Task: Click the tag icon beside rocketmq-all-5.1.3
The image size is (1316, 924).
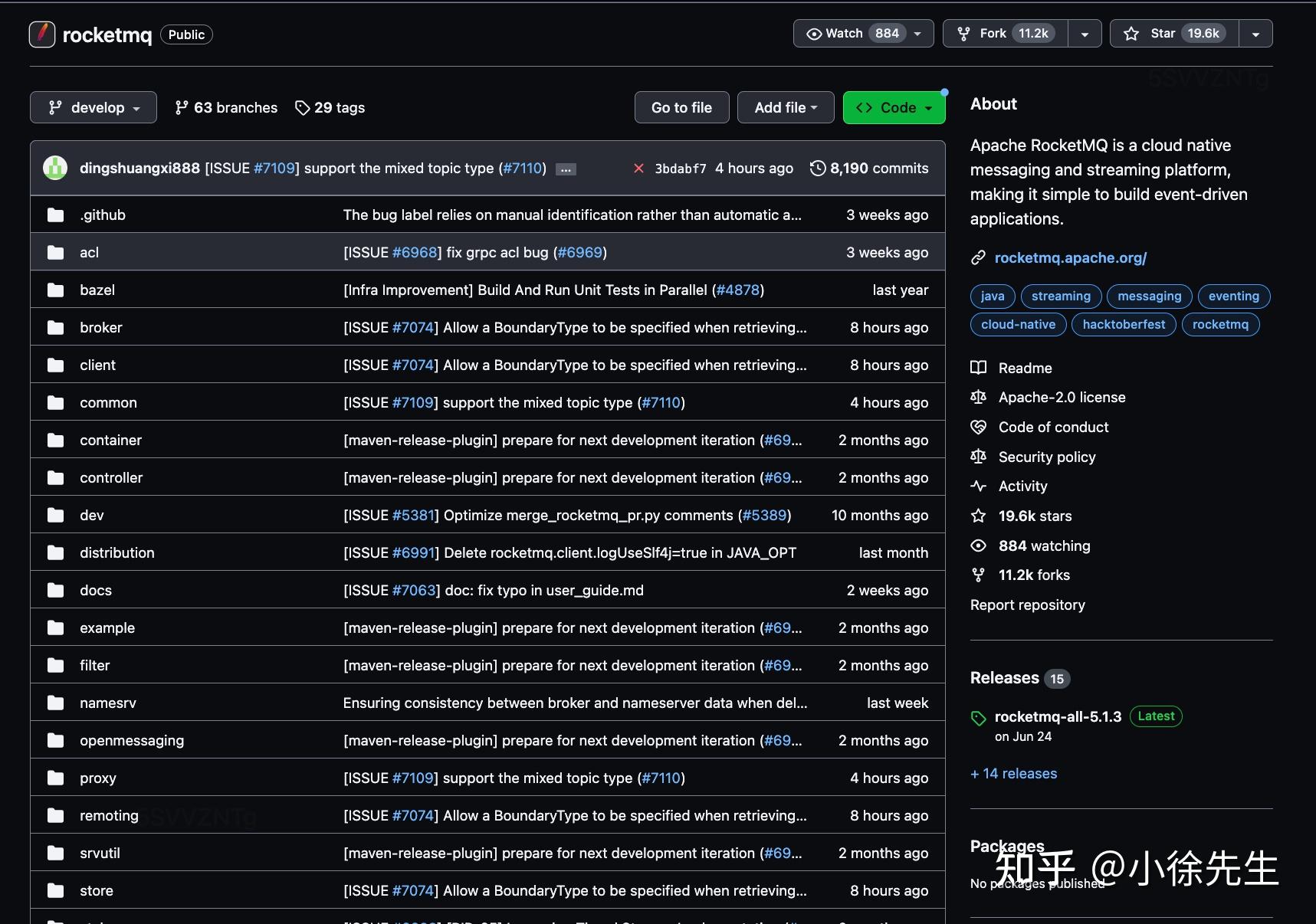Action: point(979,718)
